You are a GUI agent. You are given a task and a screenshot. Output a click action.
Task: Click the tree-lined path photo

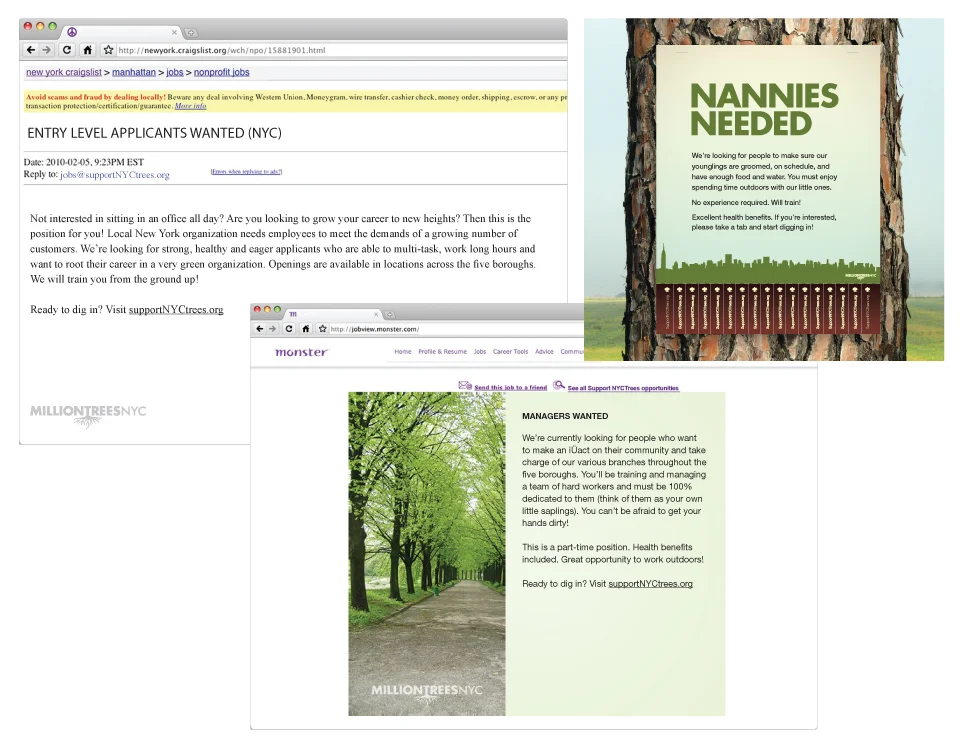(427, 554)
